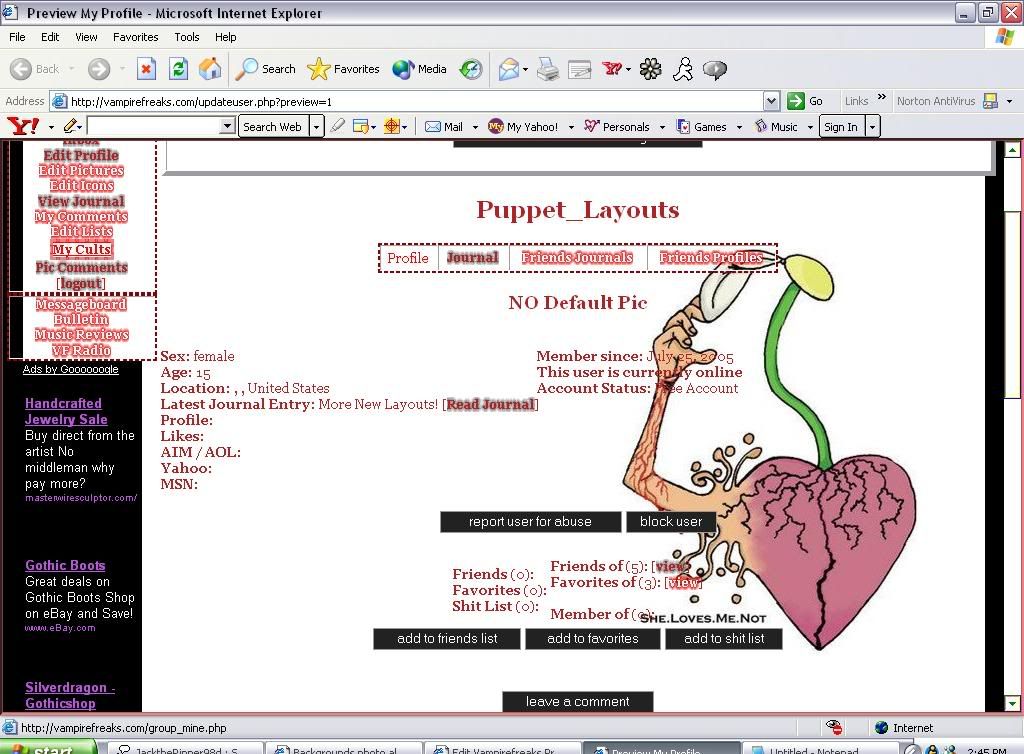The width and height of the screenshot is (1024, 754).
Task: Click the Edit page icon beside Print
Action: pos(579,69)
